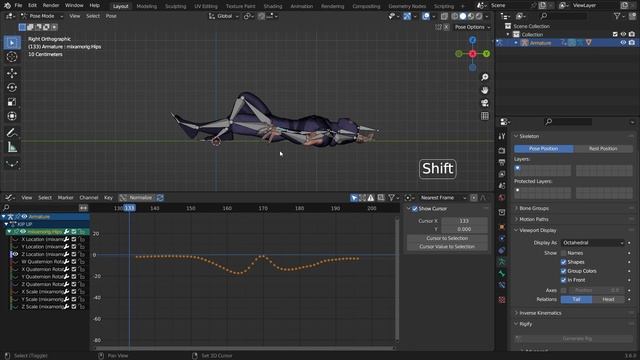
Task: Uncheck the Shapes checkbox
Action: (x=564, y=262)
